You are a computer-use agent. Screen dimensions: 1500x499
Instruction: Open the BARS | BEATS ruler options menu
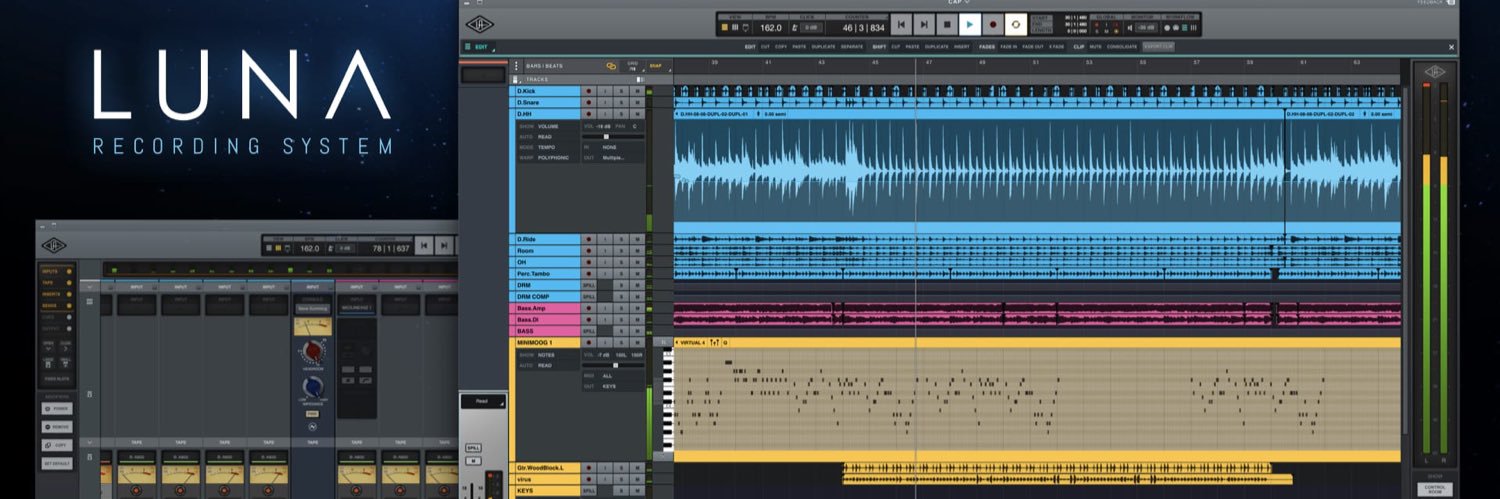click(x=517, y=66)
